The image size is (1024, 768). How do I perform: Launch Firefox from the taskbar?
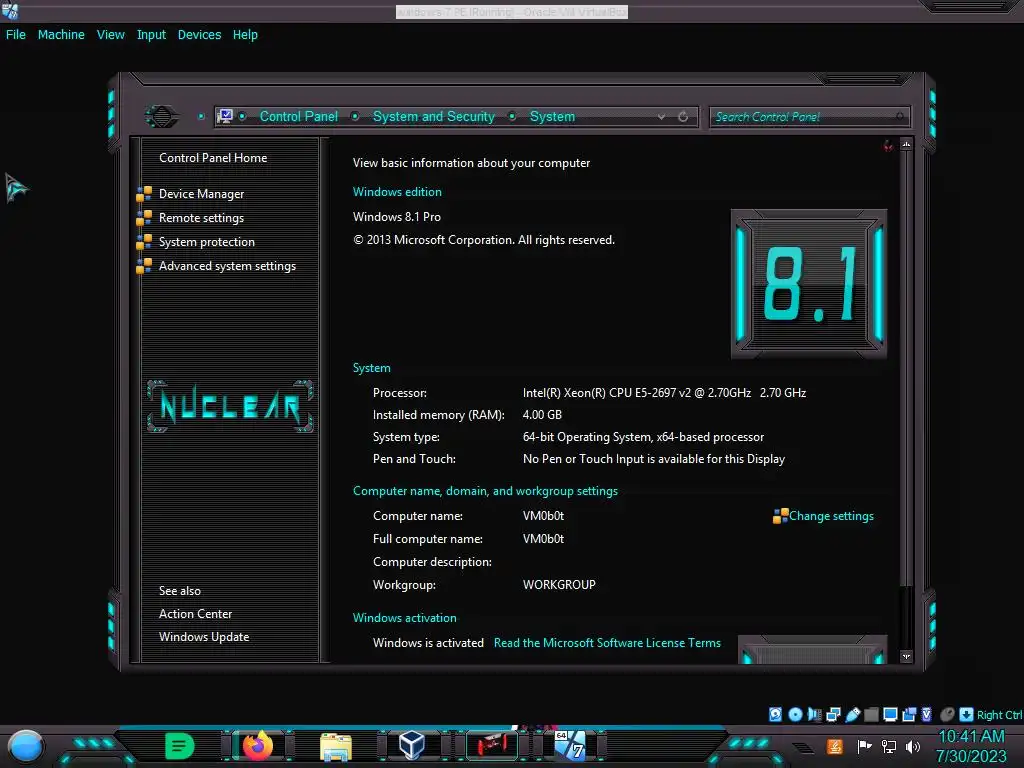point(257,746)
